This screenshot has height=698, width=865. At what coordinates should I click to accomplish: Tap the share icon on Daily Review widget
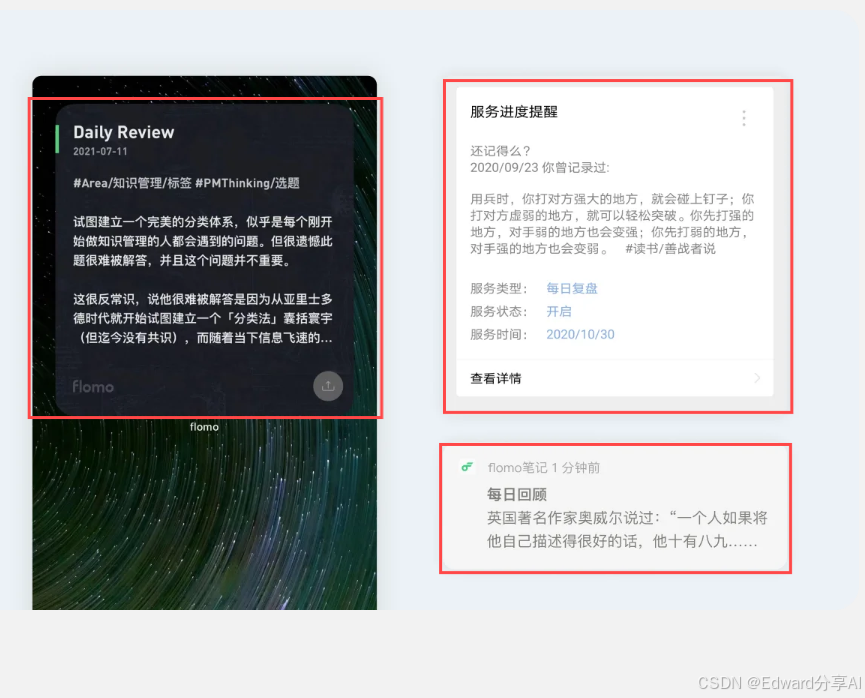point(328,386)
